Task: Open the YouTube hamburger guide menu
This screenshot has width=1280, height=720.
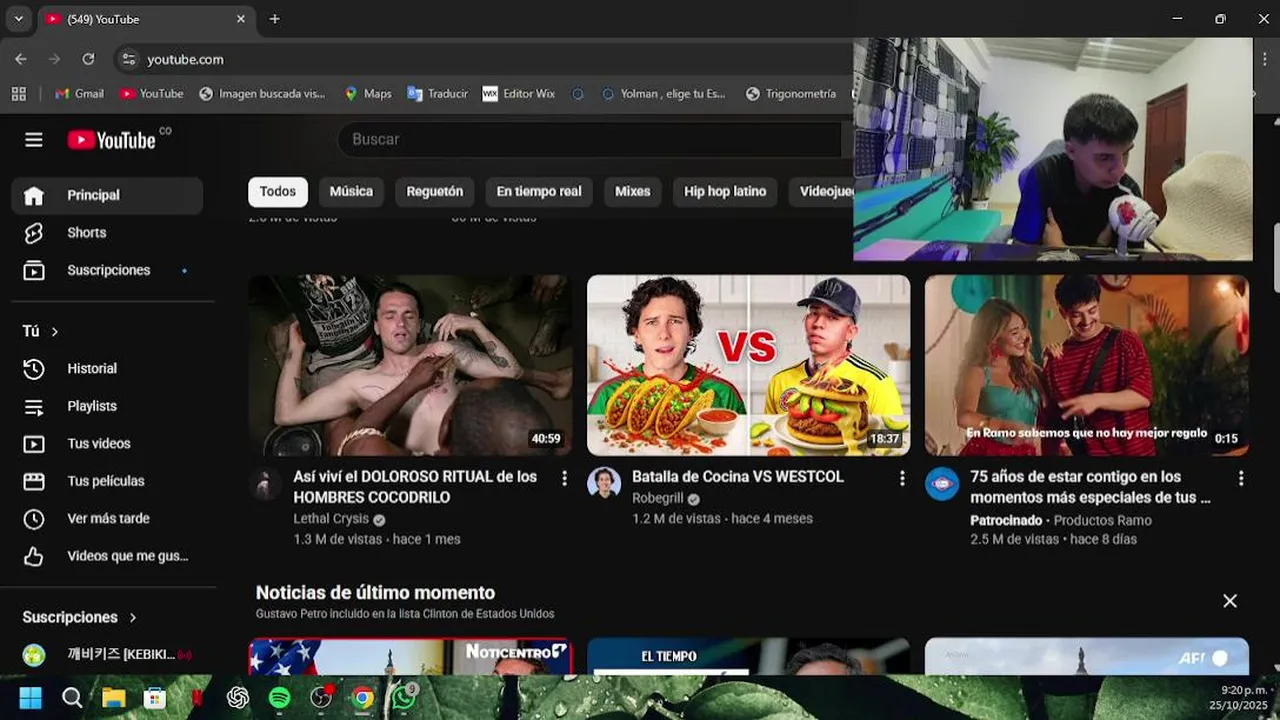Action: [34, 140]
